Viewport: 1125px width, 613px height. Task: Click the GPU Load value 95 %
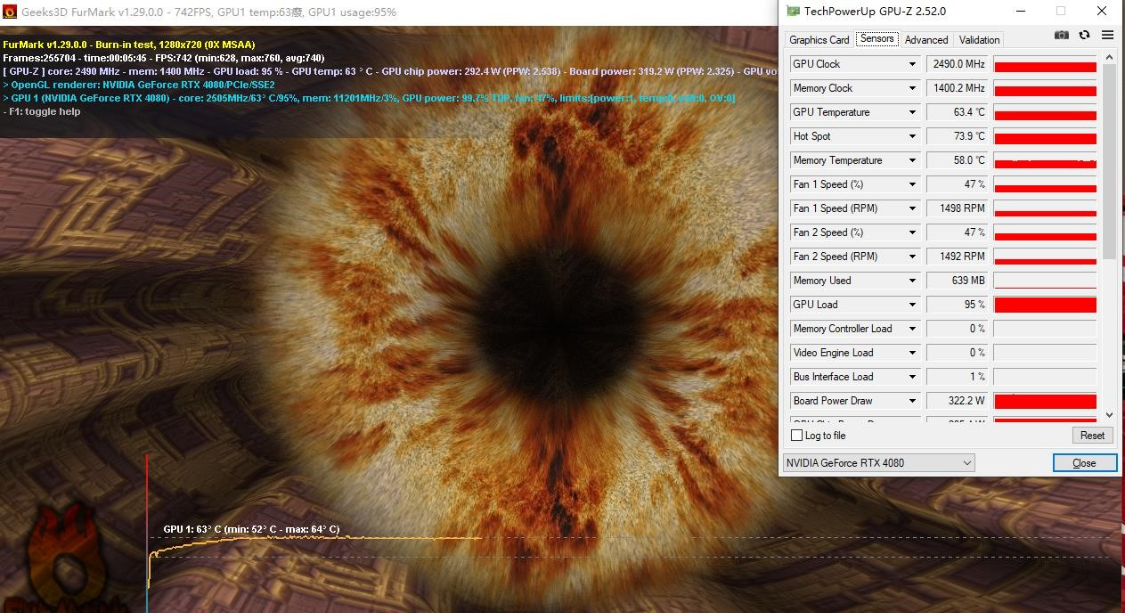tap(957, 304)
